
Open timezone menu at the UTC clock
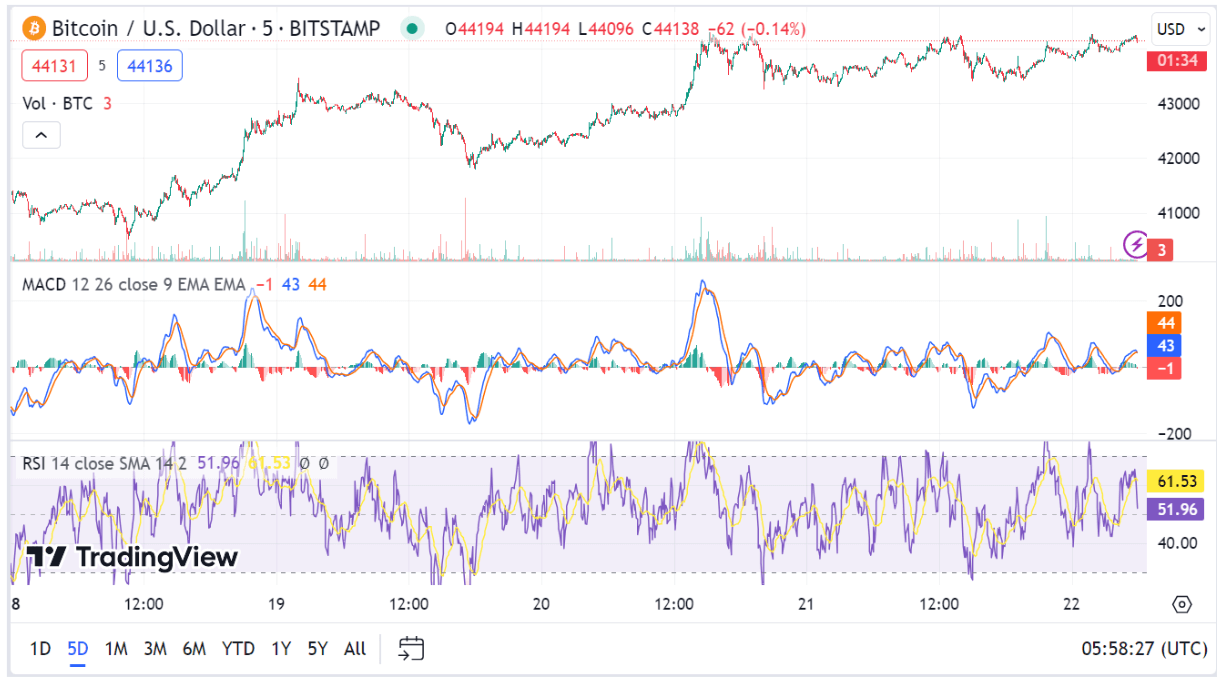1144,648
